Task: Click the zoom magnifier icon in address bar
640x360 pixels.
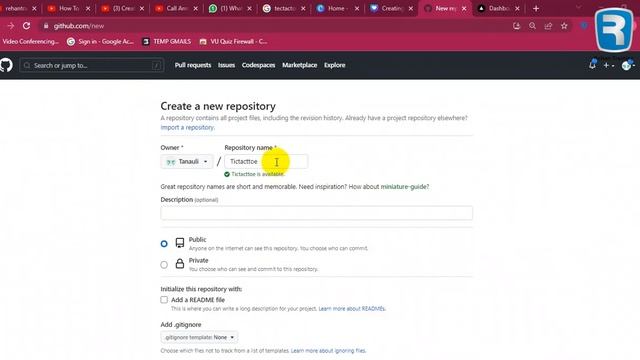Action: (532, 26)
